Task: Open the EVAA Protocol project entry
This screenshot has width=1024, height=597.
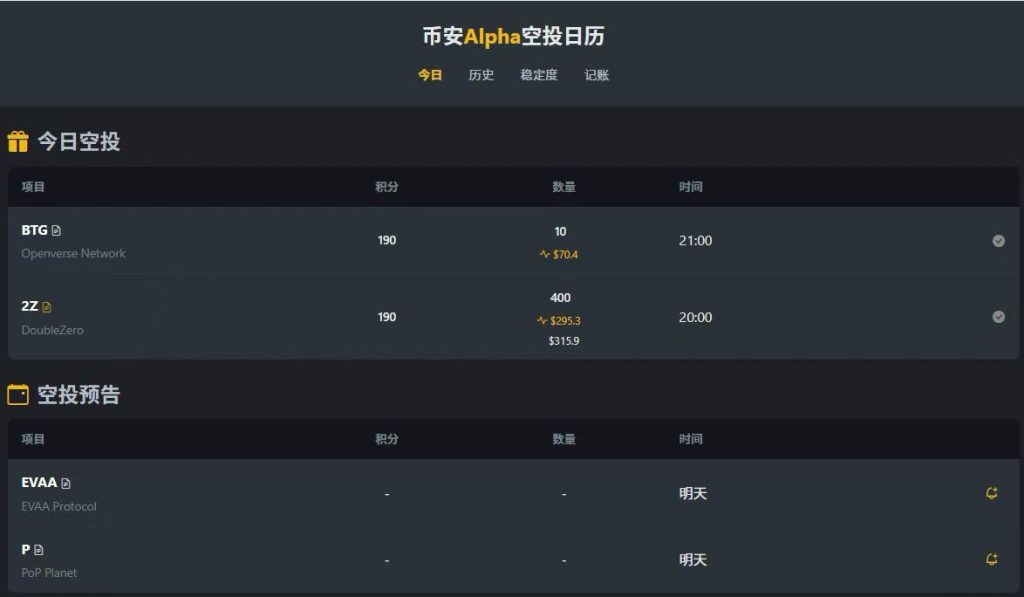Action: [59, 507]
